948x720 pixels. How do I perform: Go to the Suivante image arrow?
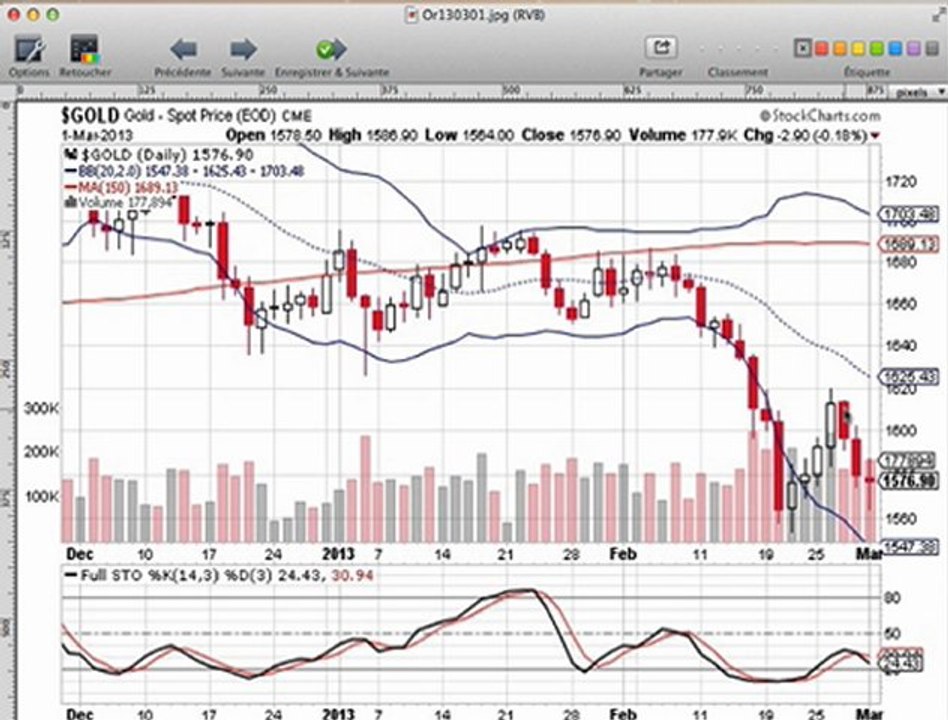243,50
